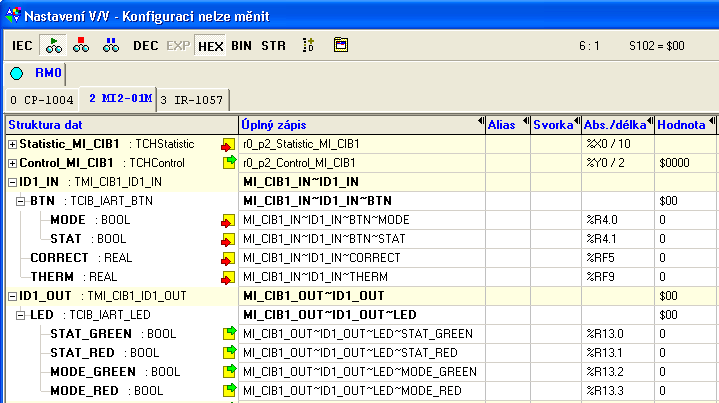Select the MI_CIB1_IN~ID1_IN~THERM cell
The height and width of the screenshot is (403, 719).
tap(362, 277)
